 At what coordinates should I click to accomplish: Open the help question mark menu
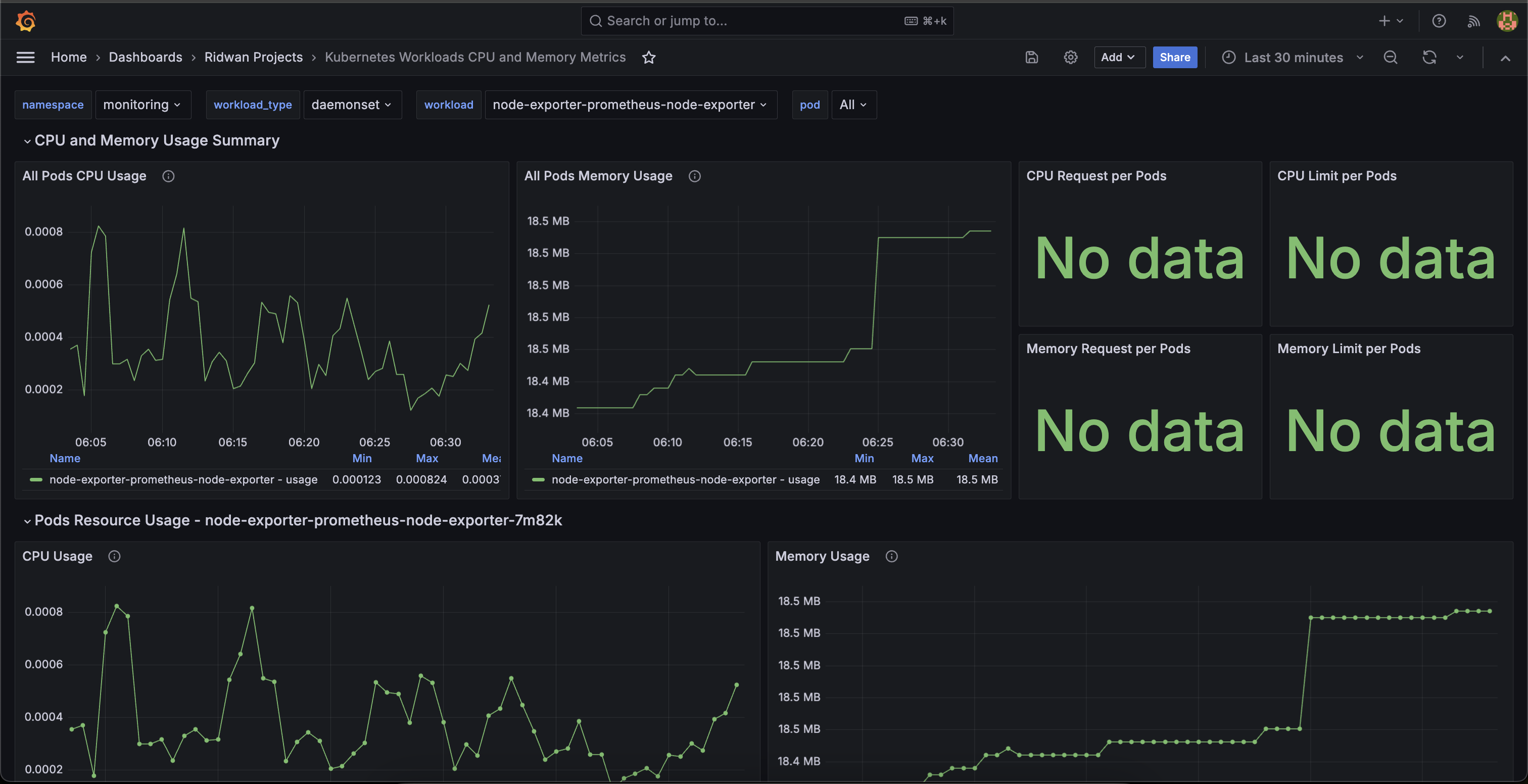click(1439, 21)
